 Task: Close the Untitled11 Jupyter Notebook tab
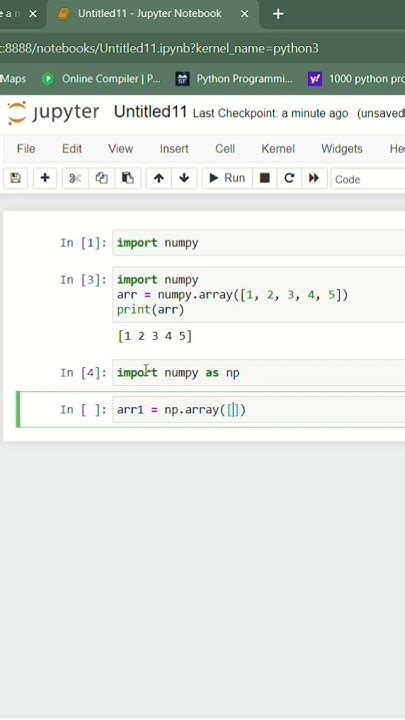pyautogui.click(x=245, y=14)
